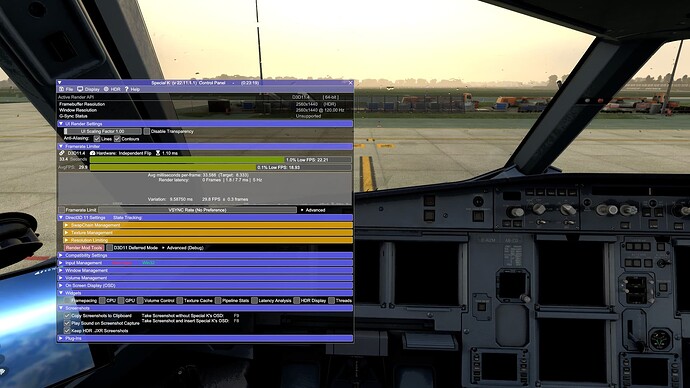Click the hourglass latency icon
690x388 pixels.
(x=158, y=153)
